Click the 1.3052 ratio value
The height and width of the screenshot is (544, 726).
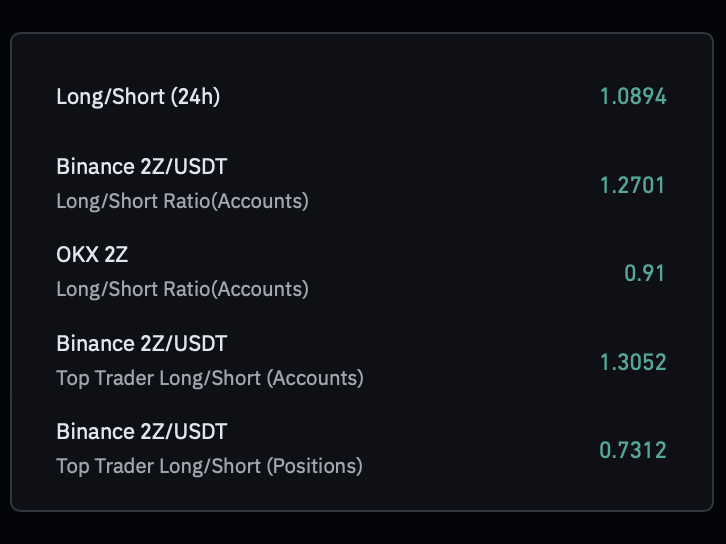pyautogui.click(x=632, y=362)
